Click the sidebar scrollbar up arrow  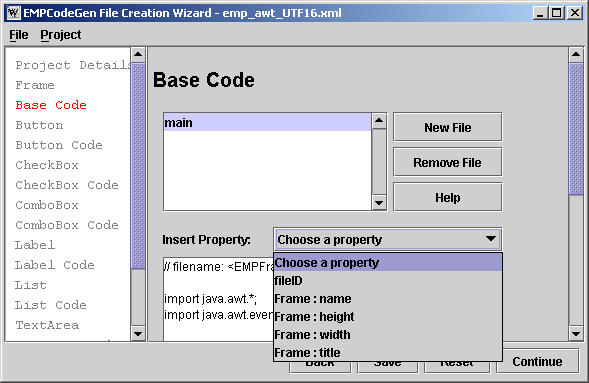(138, 54)
